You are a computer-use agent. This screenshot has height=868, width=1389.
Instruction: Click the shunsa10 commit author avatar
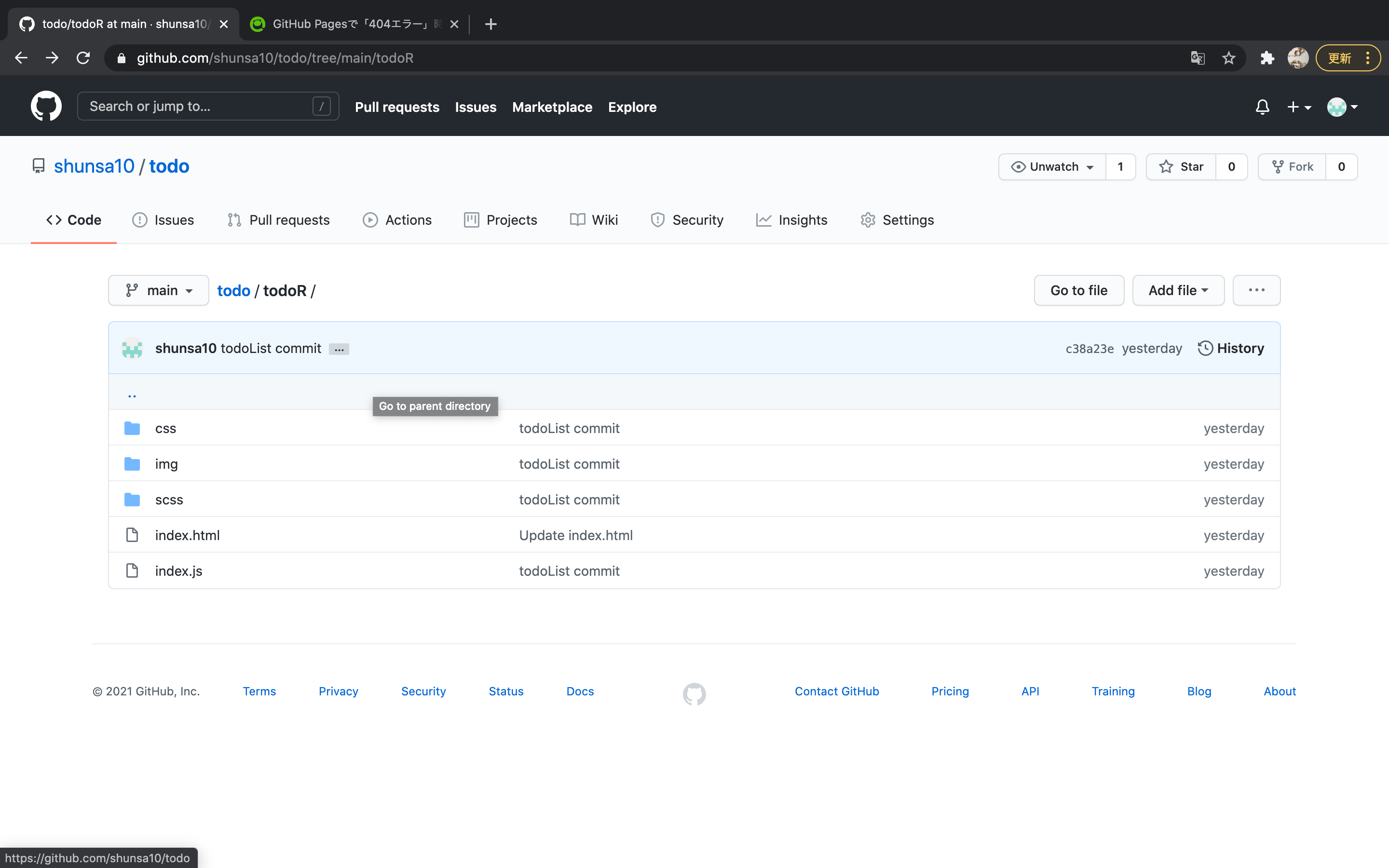[x=132, y=349]
